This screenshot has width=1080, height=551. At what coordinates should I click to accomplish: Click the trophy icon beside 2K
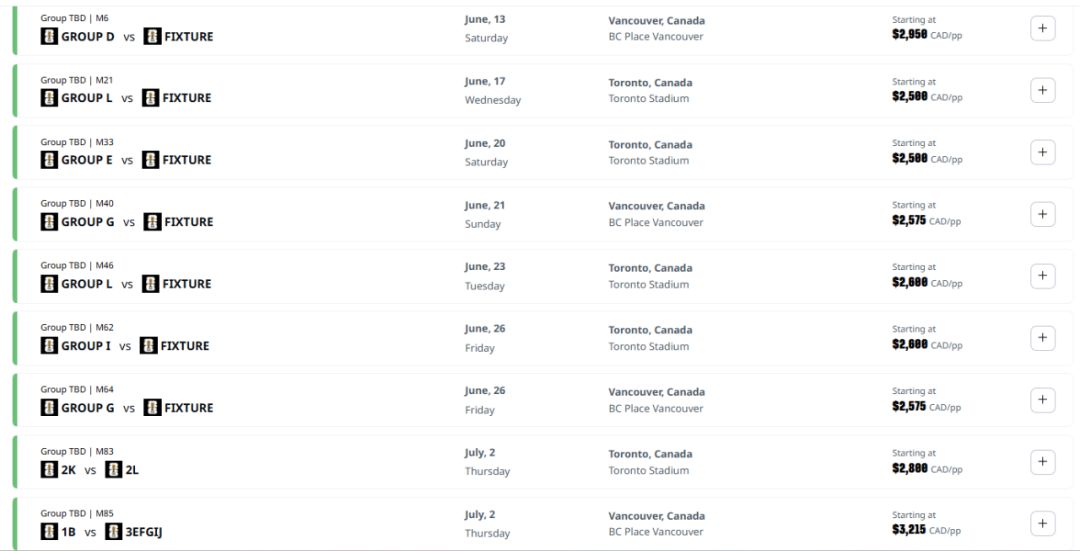click(49, 470)
